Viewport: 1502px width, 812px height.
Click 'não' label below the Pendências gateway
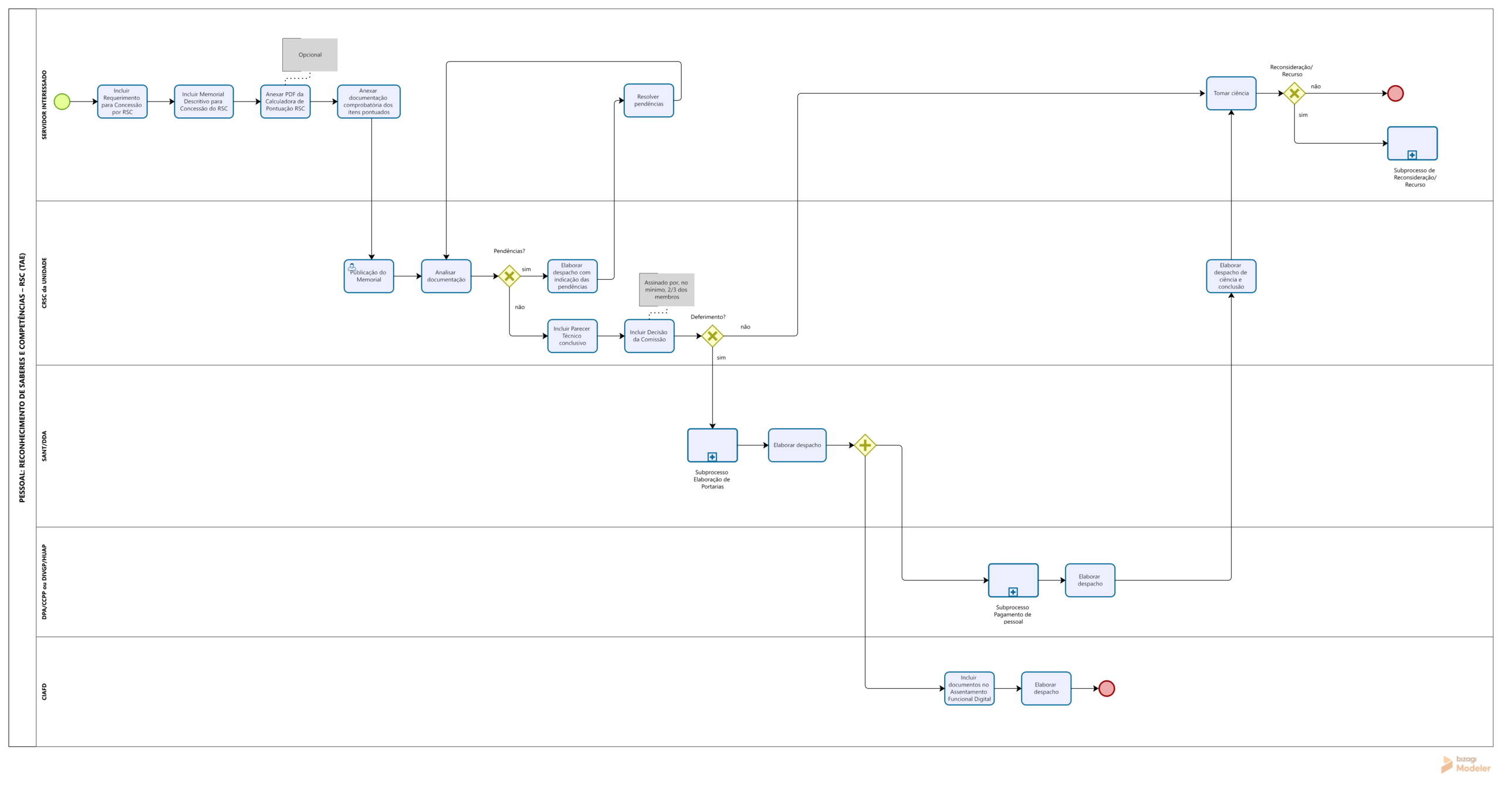520,307
